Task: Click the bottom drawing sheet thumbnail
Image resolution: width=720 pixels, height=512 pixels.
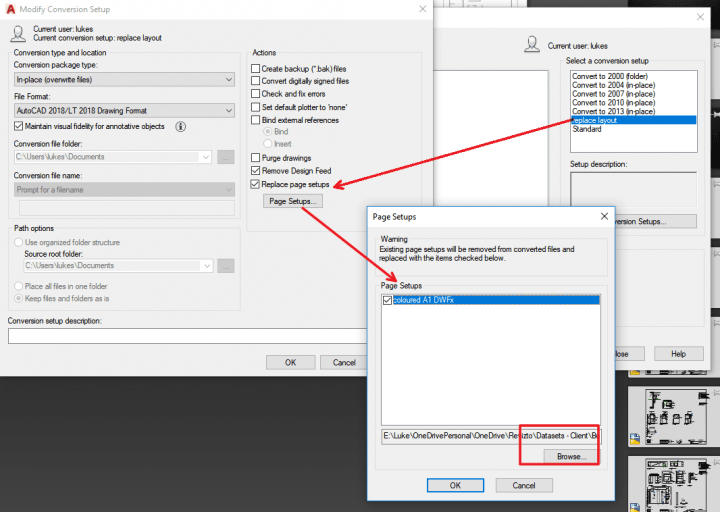Action: pos(676,485)
